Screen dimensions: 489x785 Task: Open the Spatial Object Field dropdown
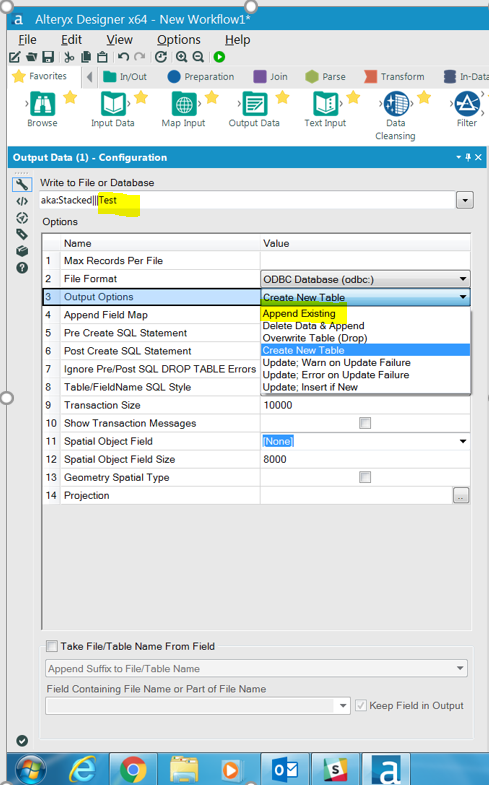463,441
